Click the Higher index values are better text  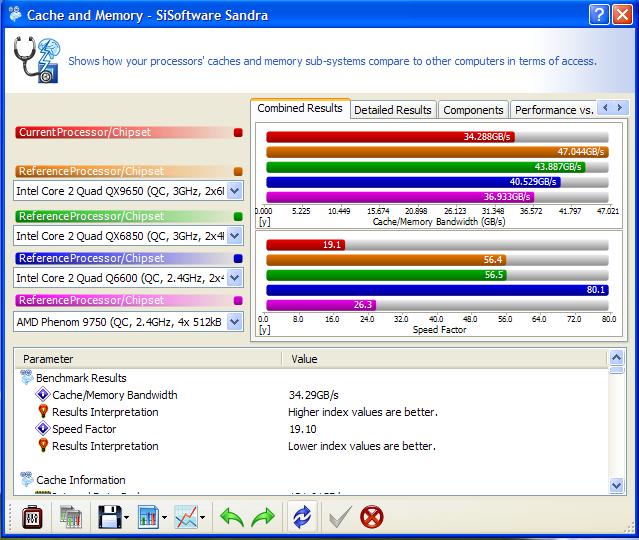tap(363, 412)
